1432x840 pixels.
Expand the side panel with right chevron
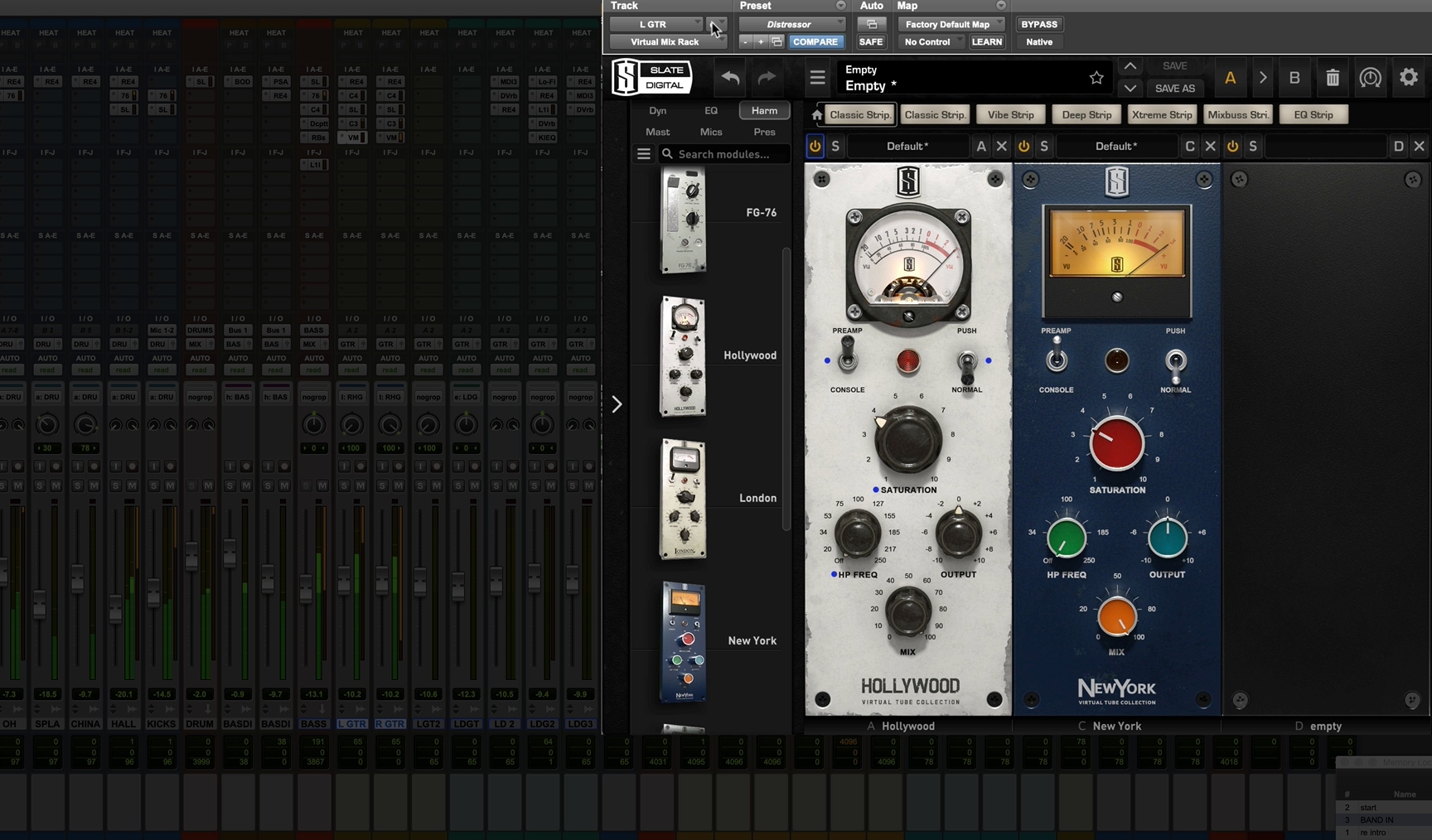coord(617,404)
